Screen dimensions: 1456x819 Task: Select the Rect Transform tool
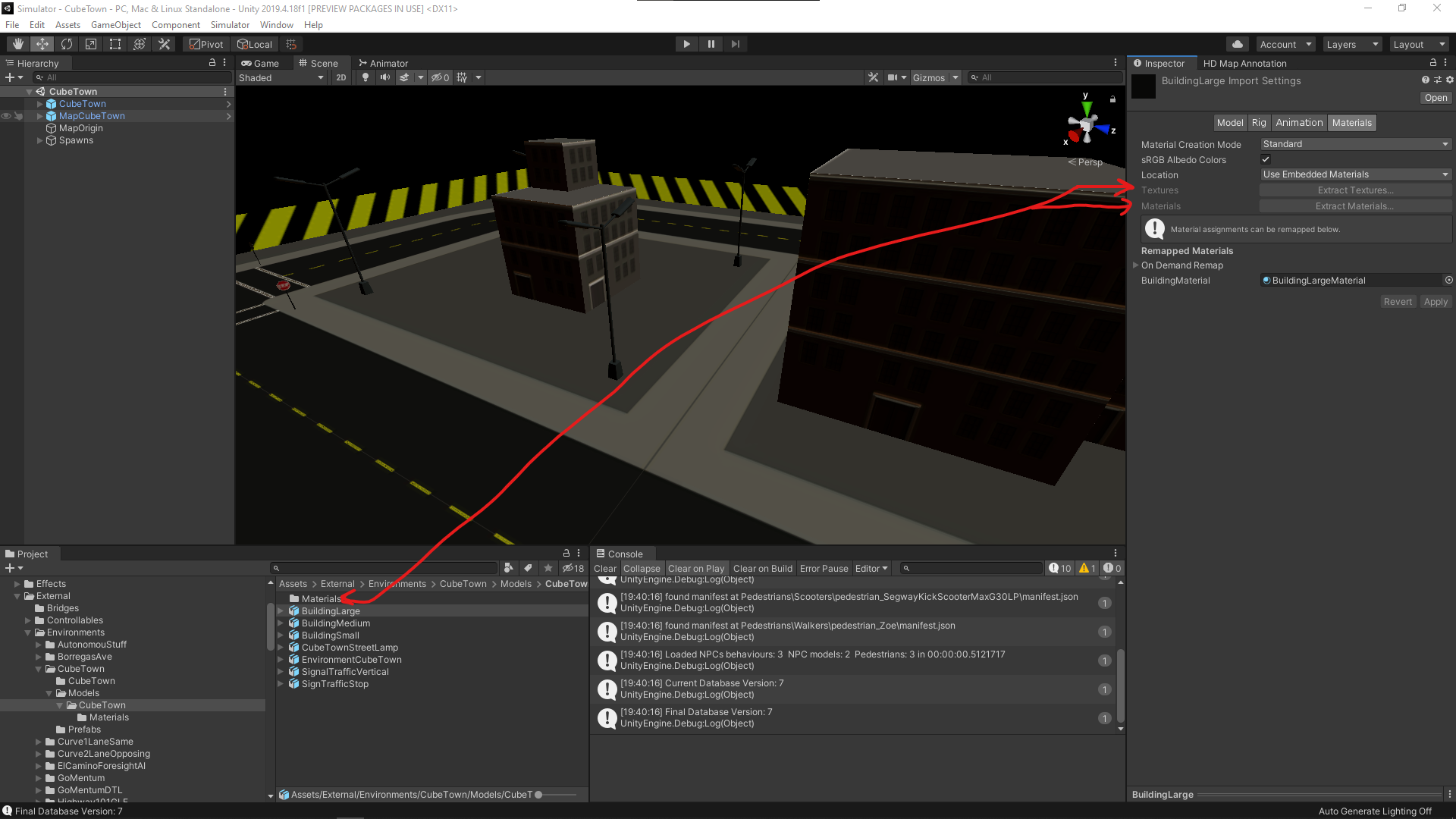(x=115, y=43)
